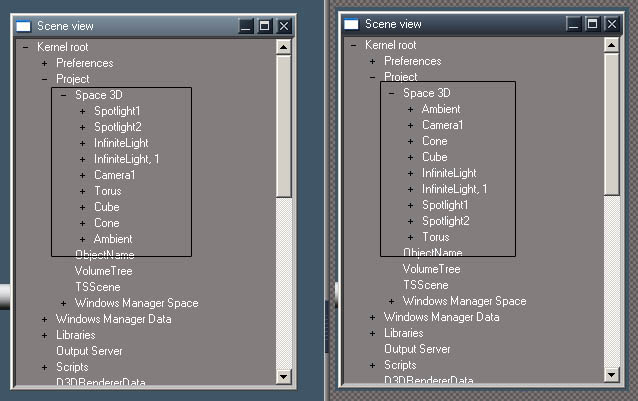Collapse Project node in left Scene view
This screenshot has height=401, width=638.
(x=44, y=79)
